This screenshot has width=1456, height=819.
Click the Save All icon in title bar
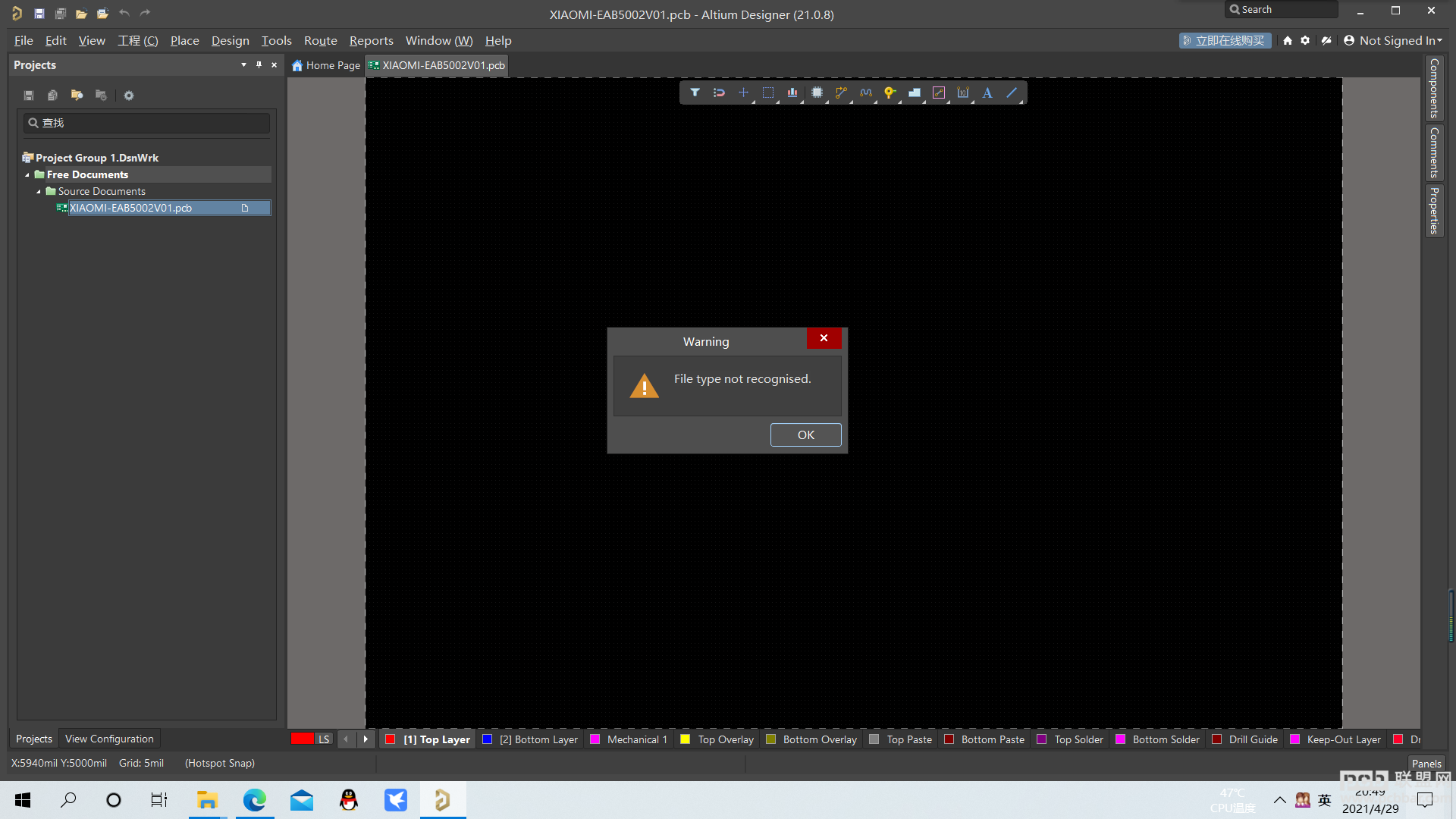tap(61, 14)
